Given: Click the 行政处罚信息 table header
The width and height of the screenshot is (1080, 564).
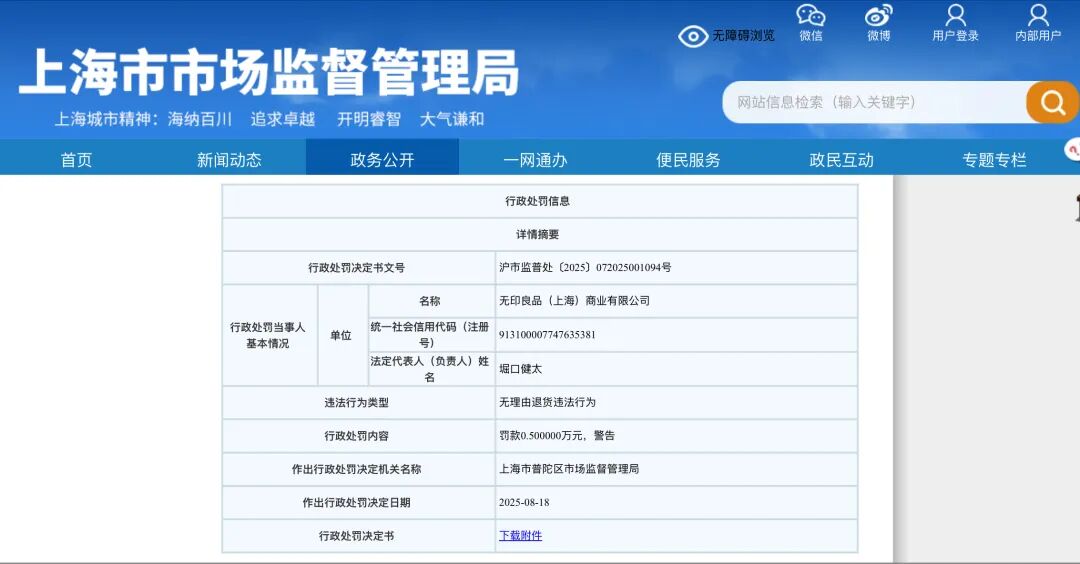Looking at the screenshot, I should (x=537, y=201).
